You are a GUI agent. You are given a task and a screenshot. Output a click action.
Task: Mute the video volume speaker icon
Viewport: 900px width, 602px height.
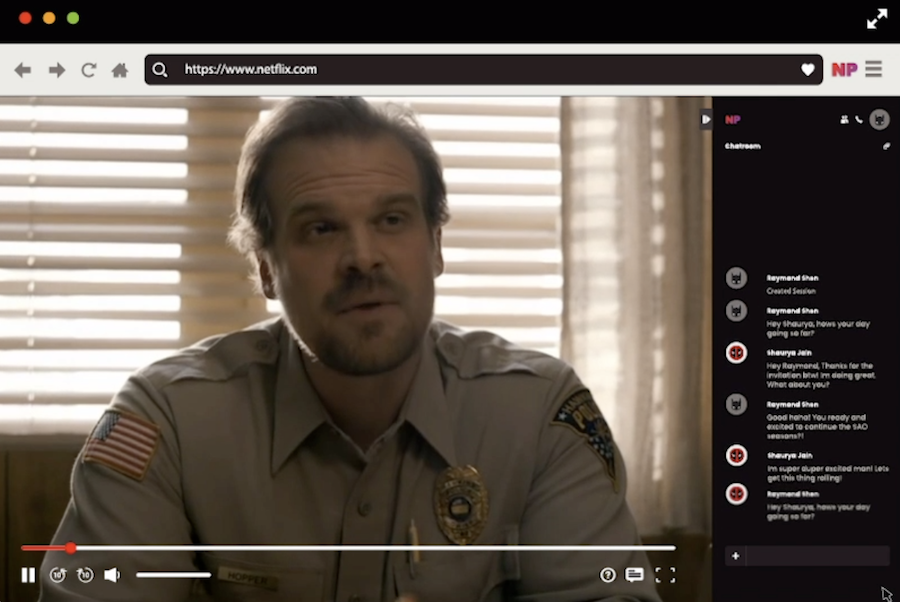(112, 575)
